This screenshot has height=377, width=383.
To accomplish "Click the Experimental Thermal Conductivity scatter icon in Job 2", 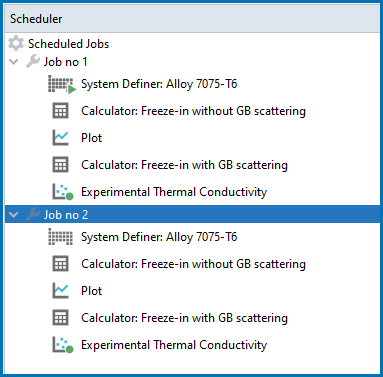I will (63, 345).
